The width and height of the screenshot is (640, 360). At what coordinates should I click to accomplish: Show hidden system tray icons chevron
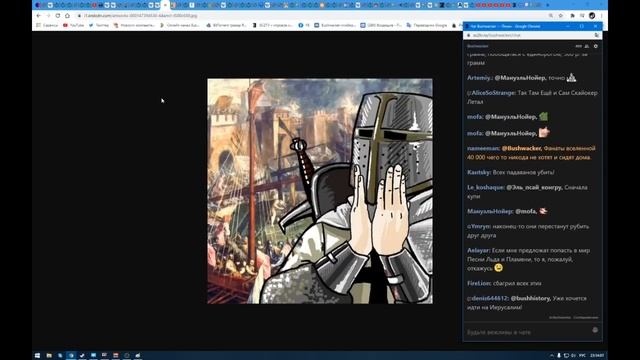pos(552,356)
